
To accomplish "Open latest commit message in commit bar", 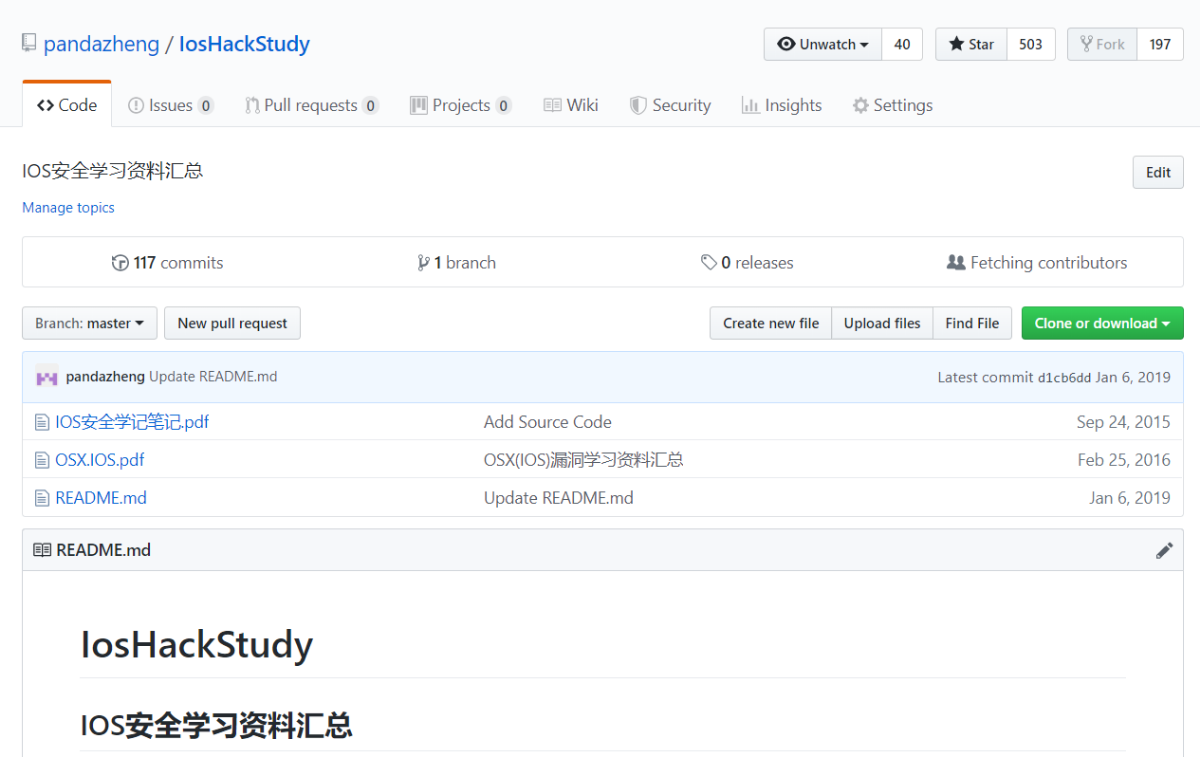I will [x=213, y=377].
